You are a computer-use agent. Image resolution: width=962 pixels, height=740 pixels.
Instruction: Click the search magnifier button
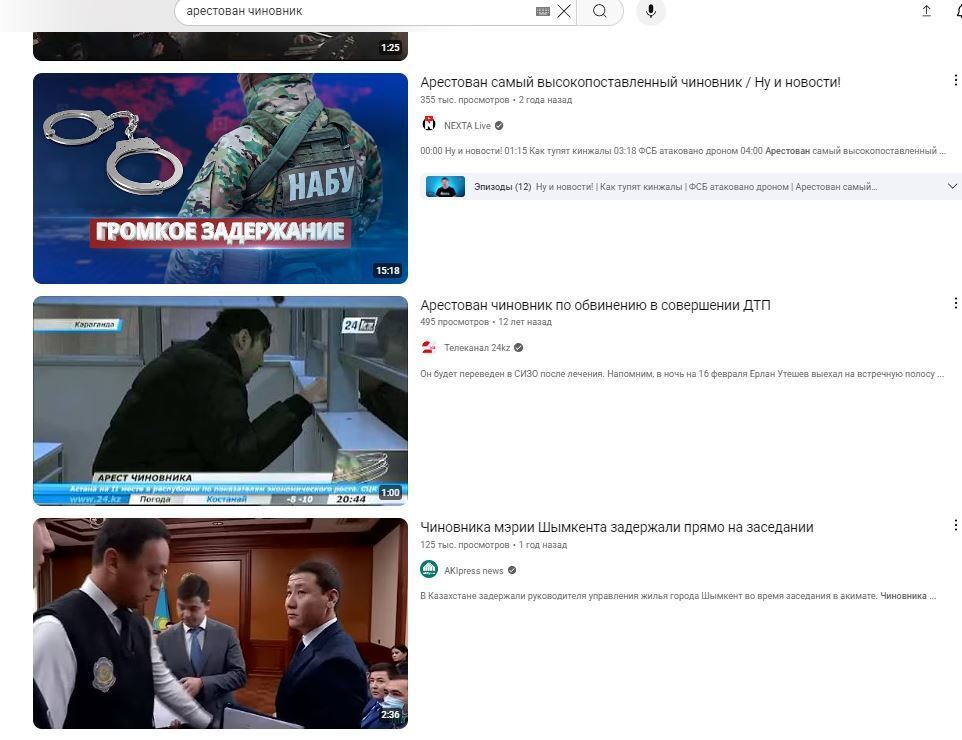click(599, 11)
